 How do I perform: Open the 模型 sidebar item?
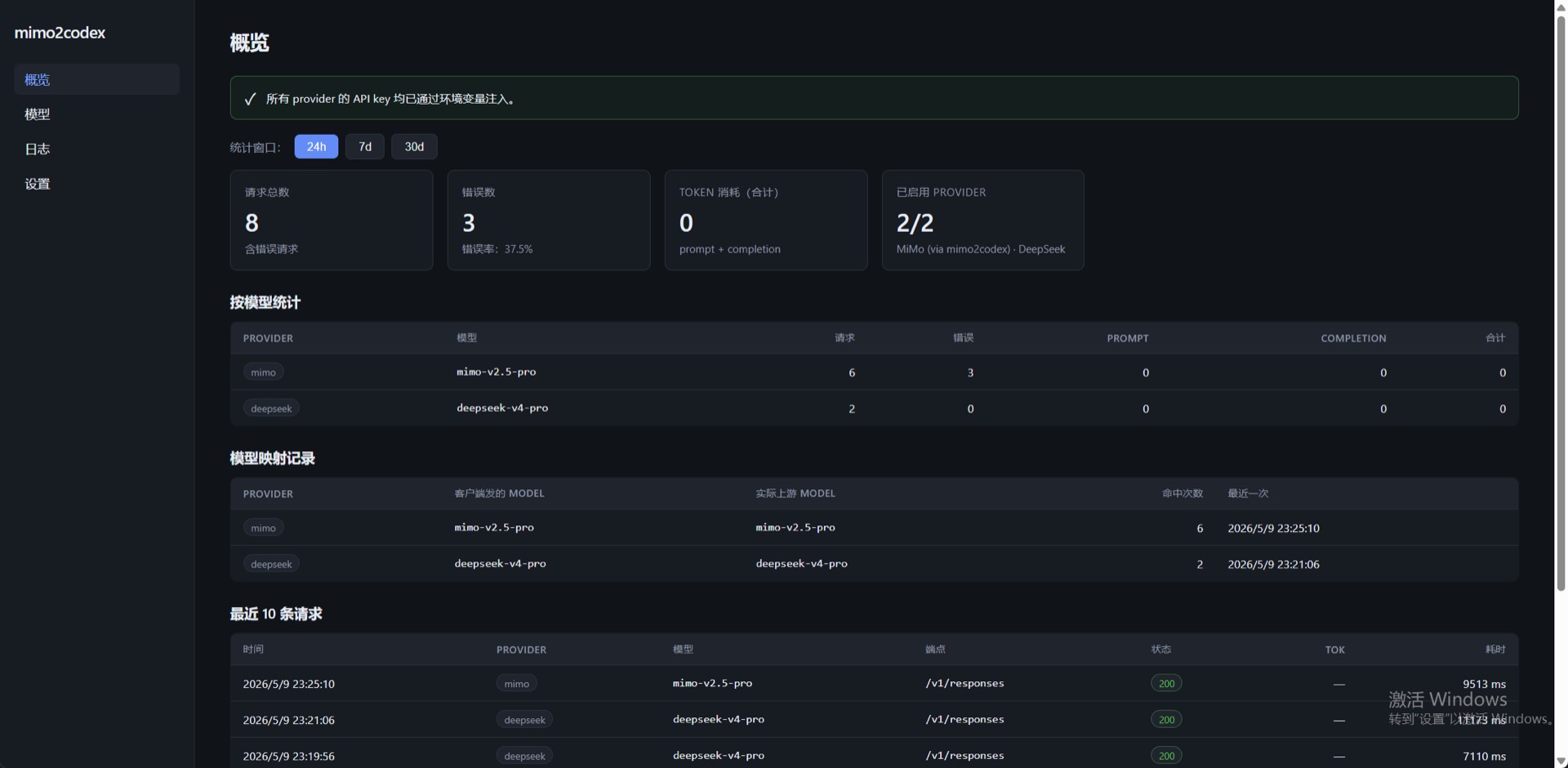pos(96,114)
